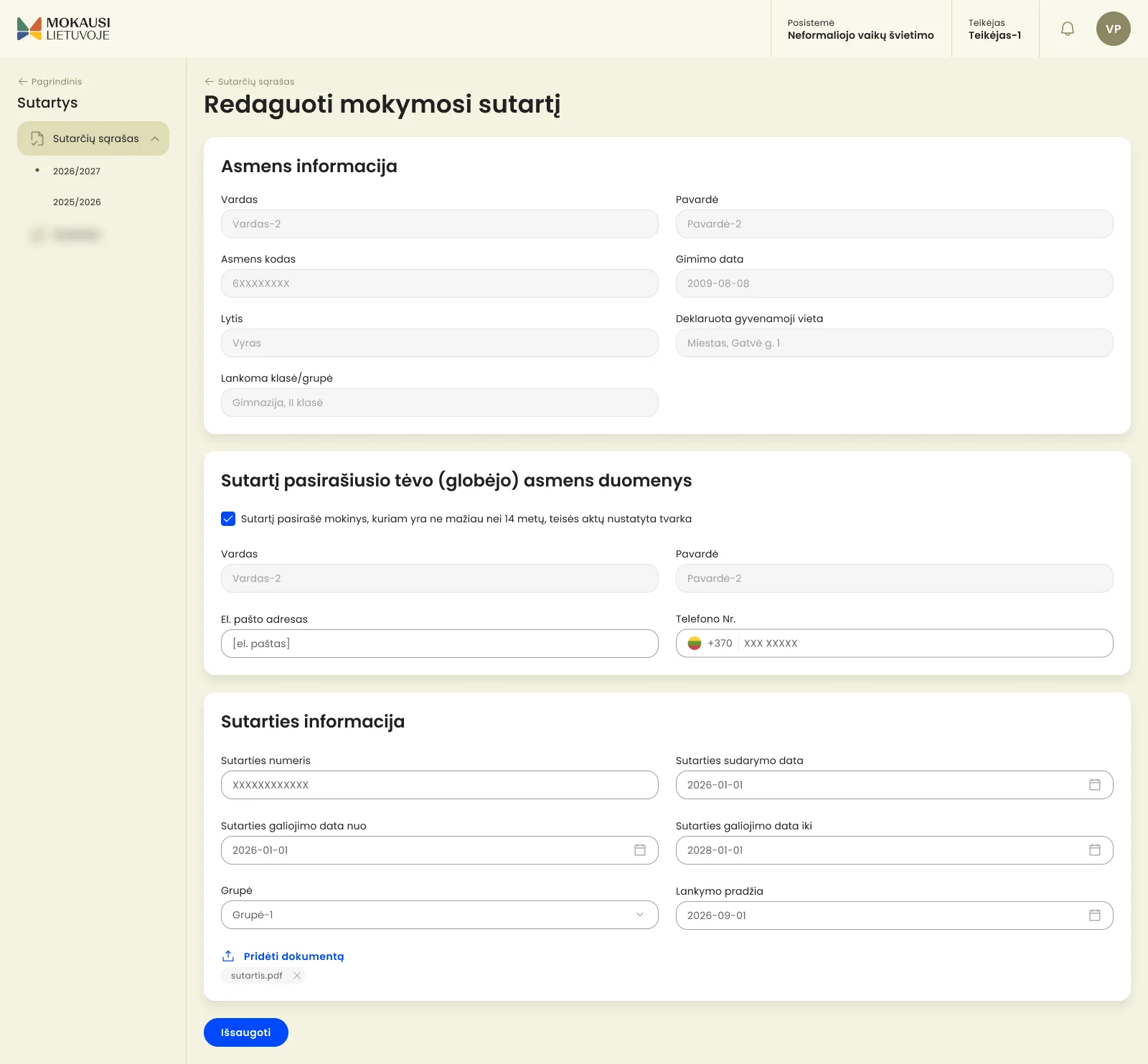Open calendar for Lankymo pradžia
This screenshot has width=1148, height=1064.
tap(1095, 915)
